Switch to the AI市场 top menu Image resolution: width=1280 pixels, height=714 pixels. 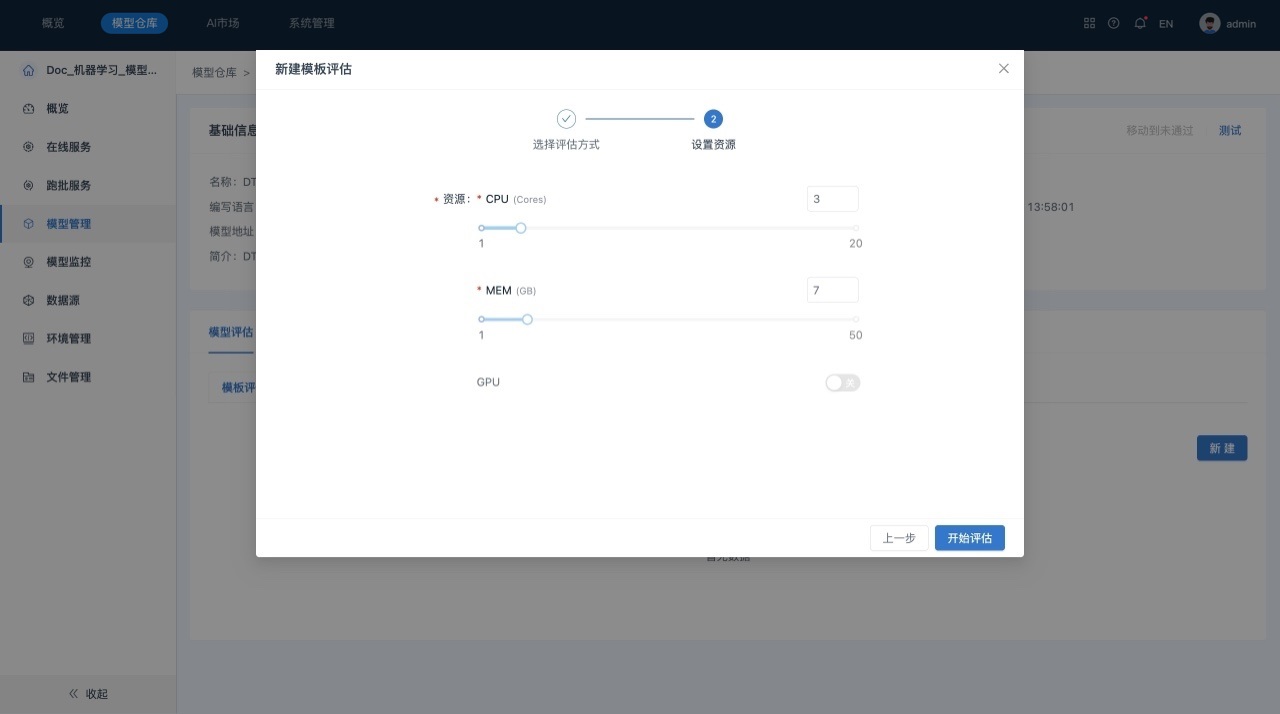coord(222,23)
